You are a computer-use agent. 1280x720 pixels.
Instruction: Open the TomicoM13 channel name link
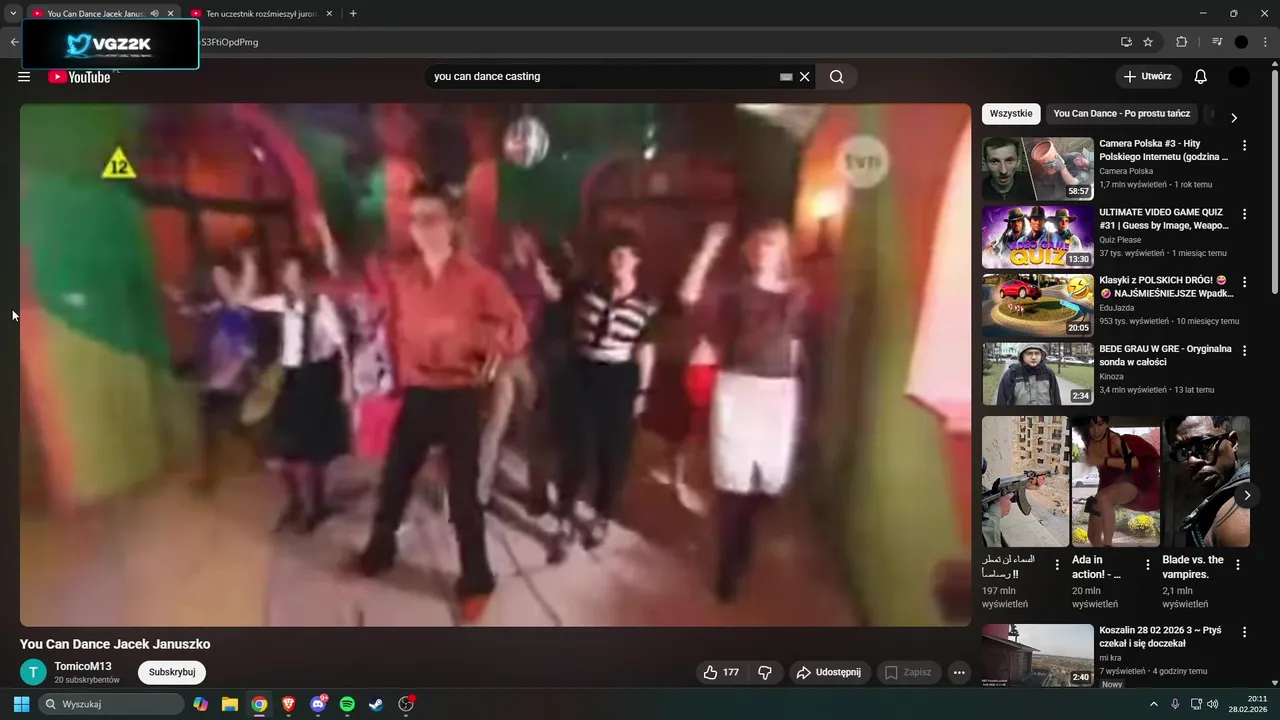(x=83, y=666)
